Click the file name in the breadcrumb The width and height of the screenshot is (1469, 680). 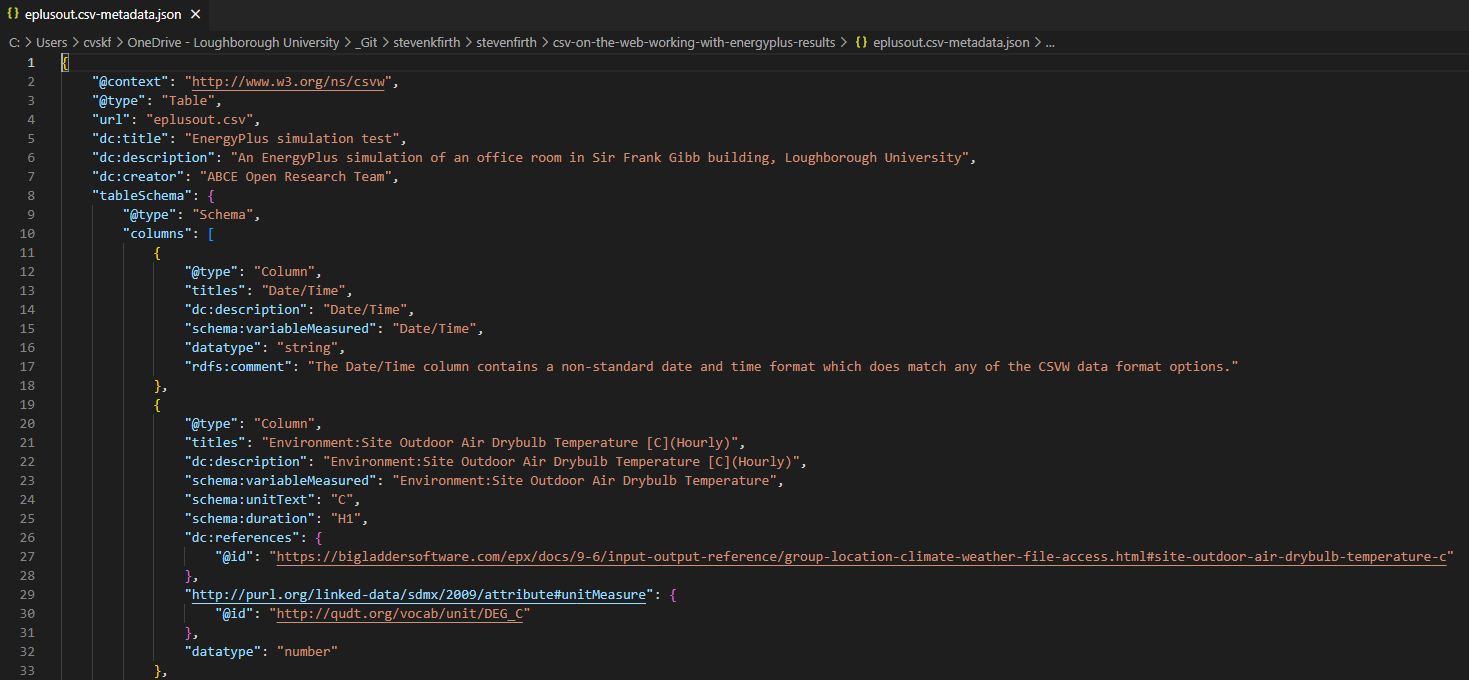[950, 43]
